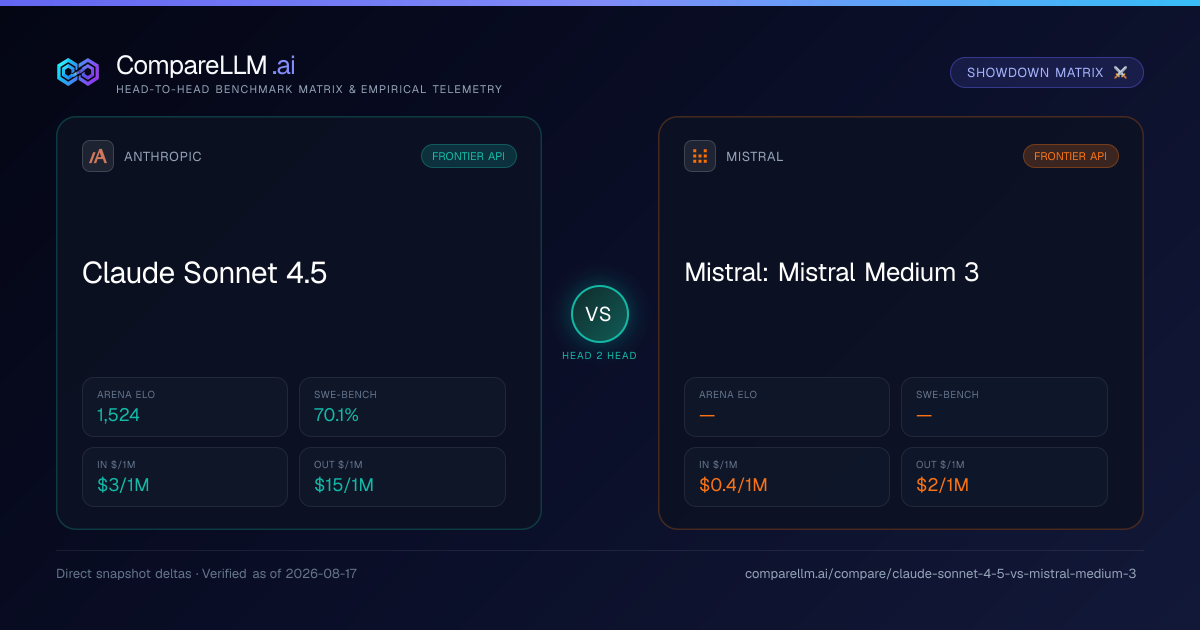Click Mistral's empty Arena ELO tile
Screen dimensions: 1200x630
coord(787,407)
